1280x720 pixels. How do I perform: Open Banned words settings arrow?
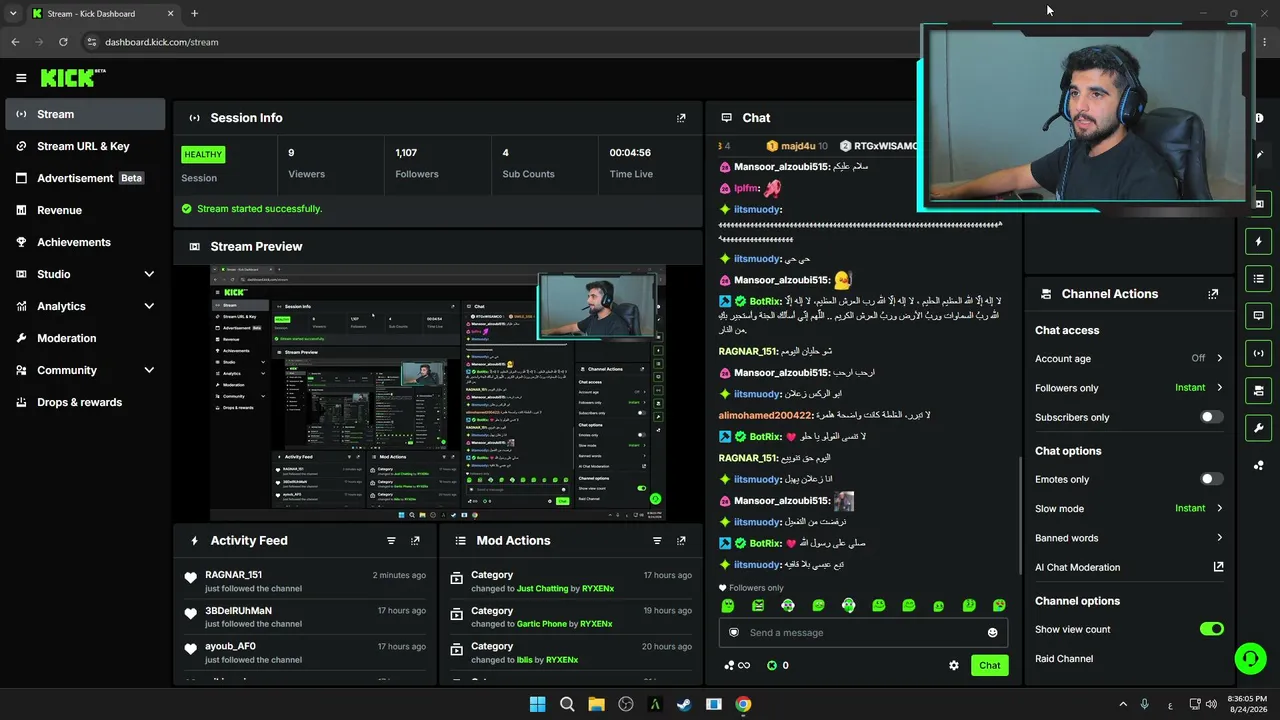click(x=1219, y=538)
